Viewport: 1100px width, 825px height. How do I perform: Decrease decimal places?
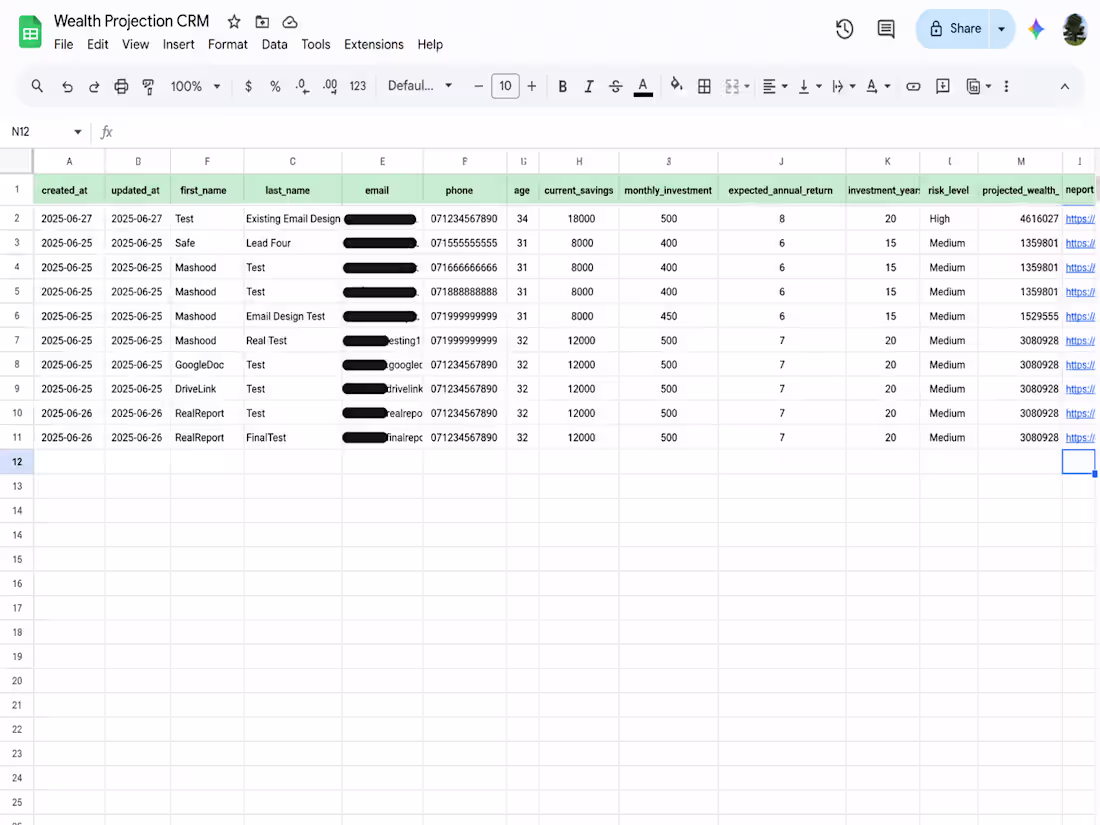point(302,86)
